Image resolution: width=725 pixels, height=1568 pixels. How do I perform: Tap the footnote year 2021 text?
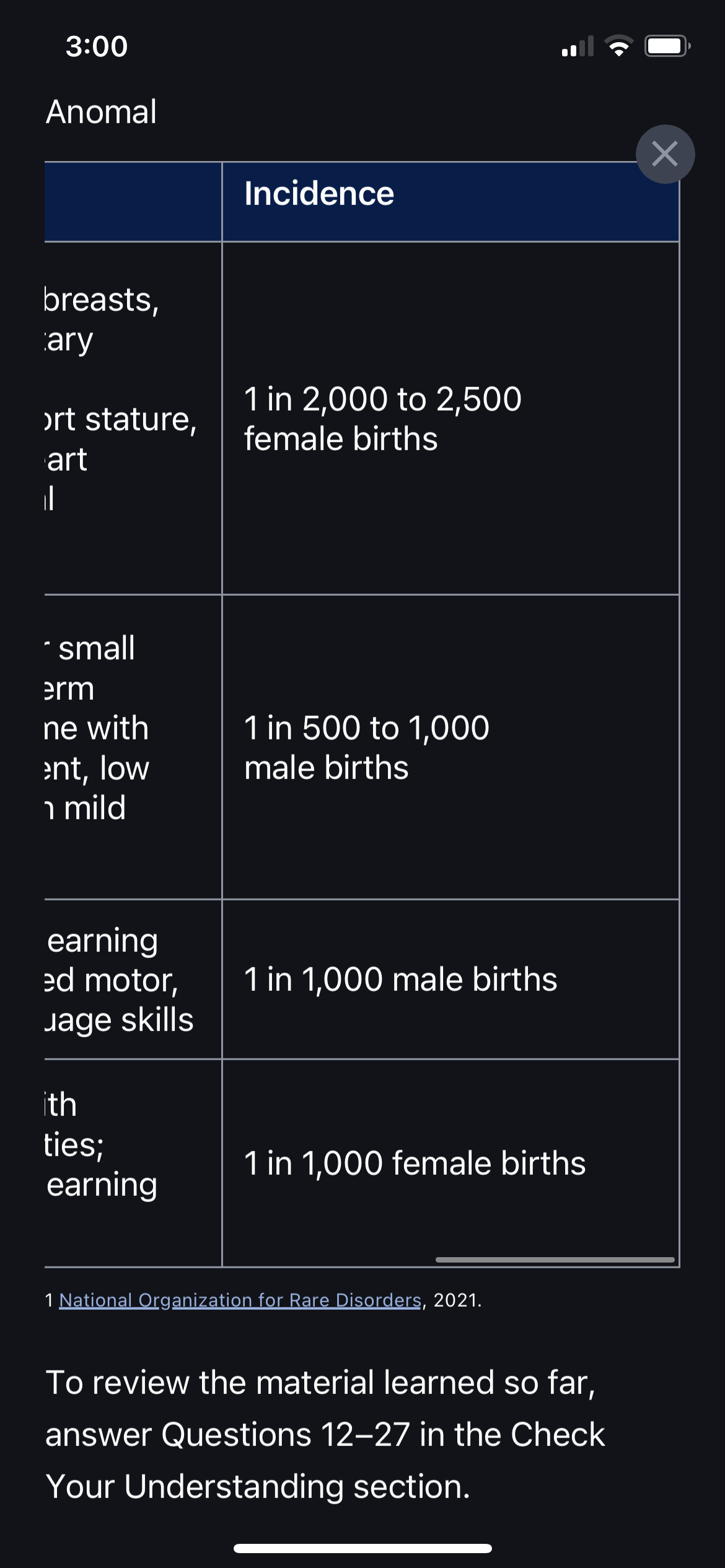(456, 1300)
